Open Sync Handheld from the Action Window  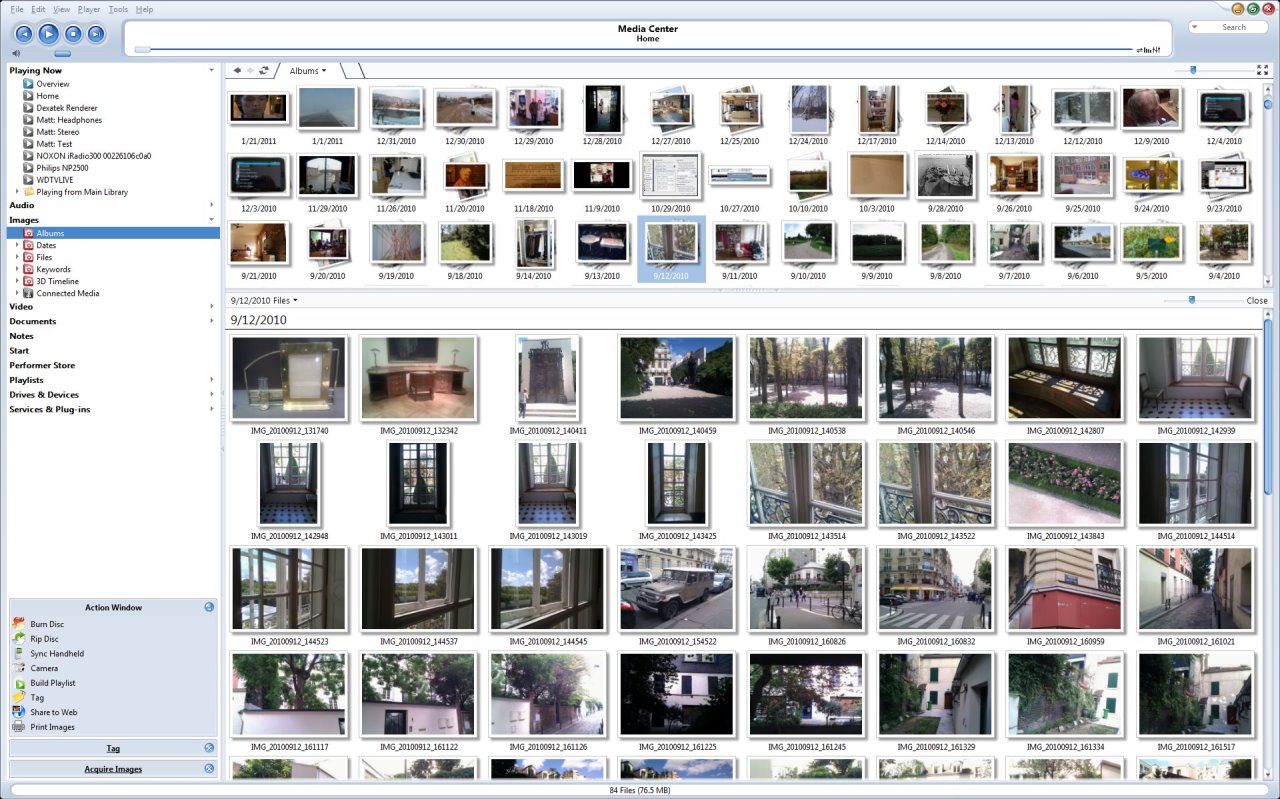[56, 654]
